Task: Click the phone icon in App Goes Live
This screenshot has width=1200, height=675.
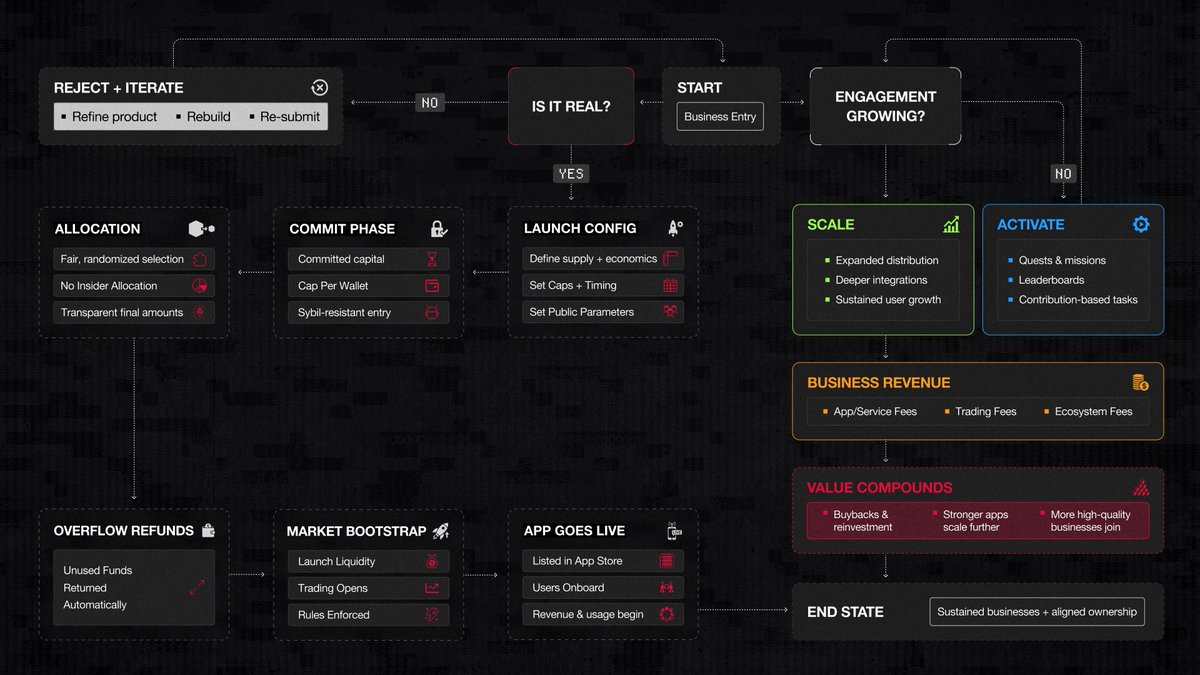Action: (x=675, y=531)
